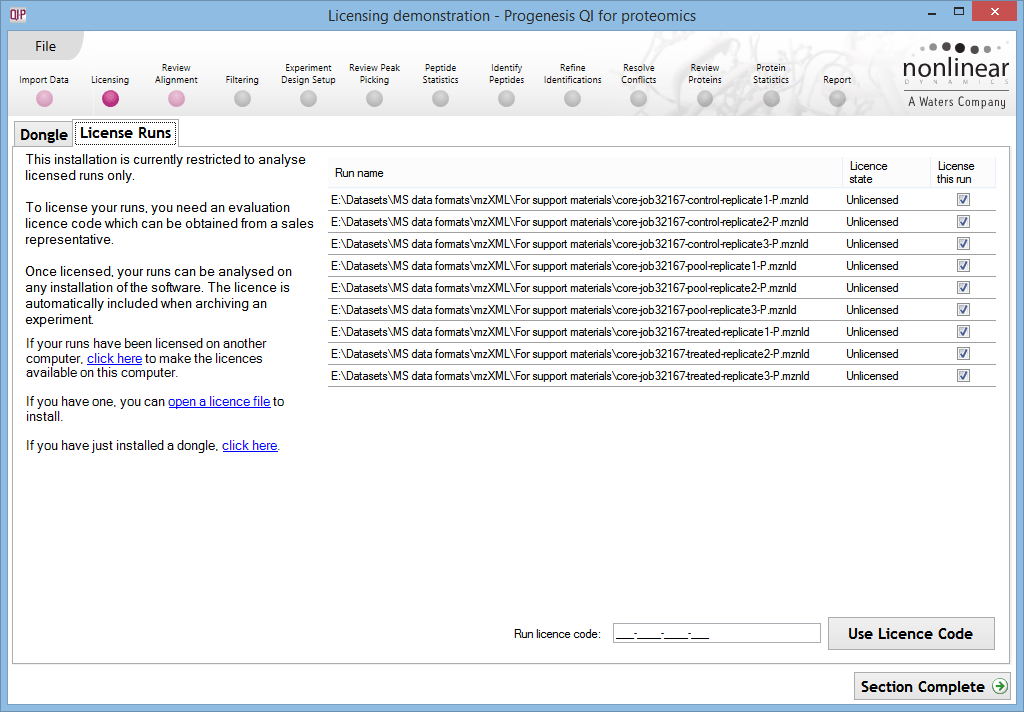Image resolution: width=1024 pixels, height=712 pixels.
Task: Click the Resolve Conflicts step label
Action: point(639,74)
